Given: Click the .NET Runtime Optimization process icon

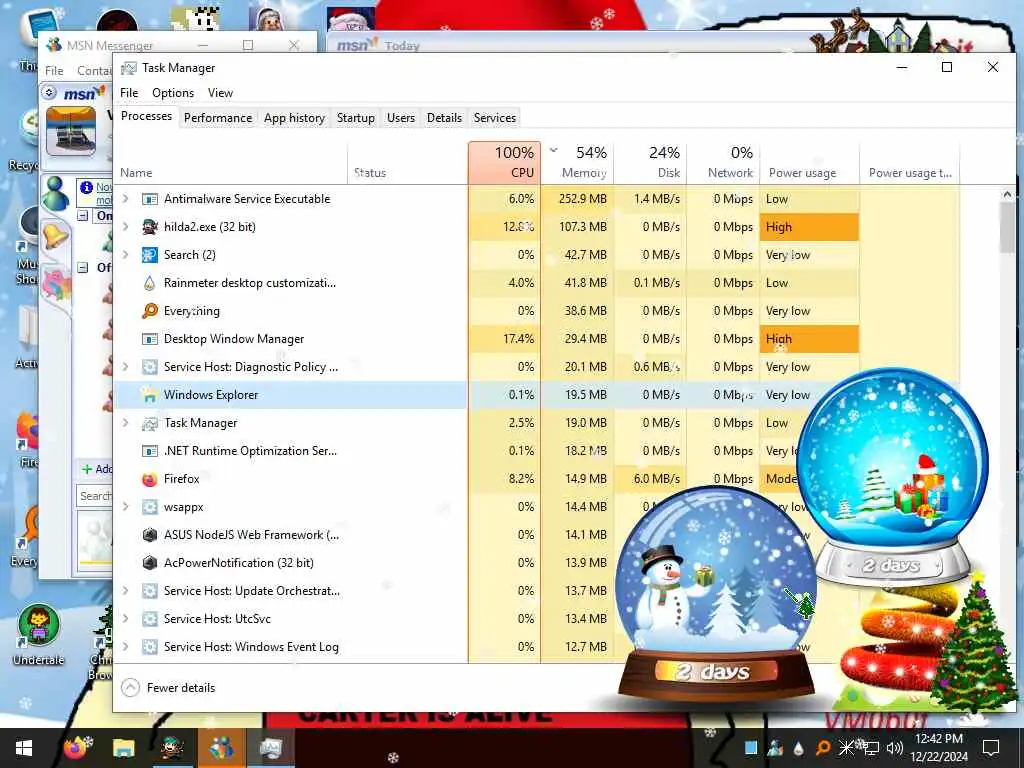Looking at the screenshot, I should tap(150, 451).
